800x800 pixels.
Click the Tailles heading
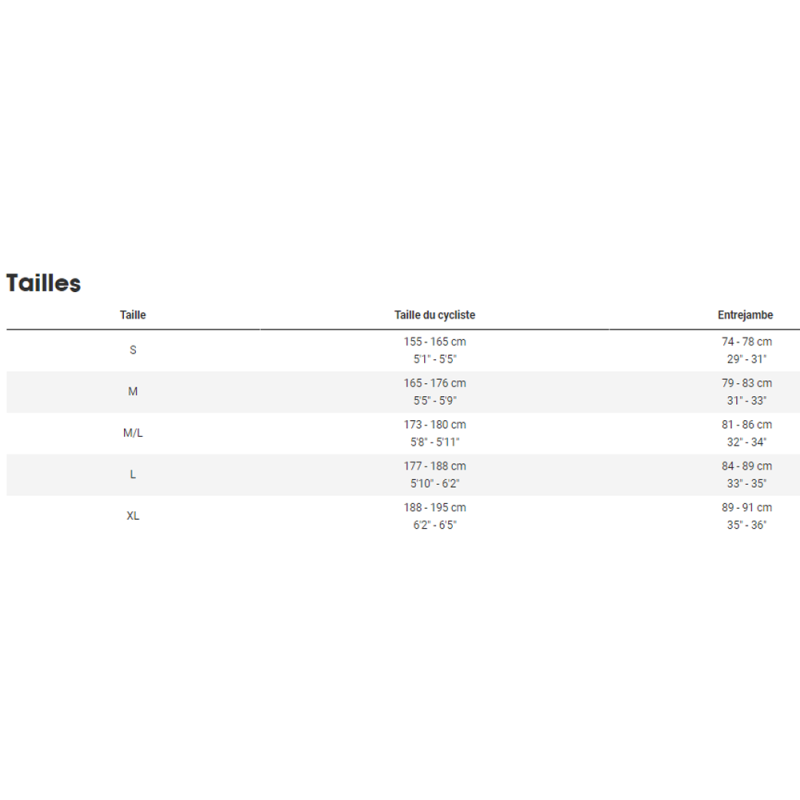click(x=44, y=283)
